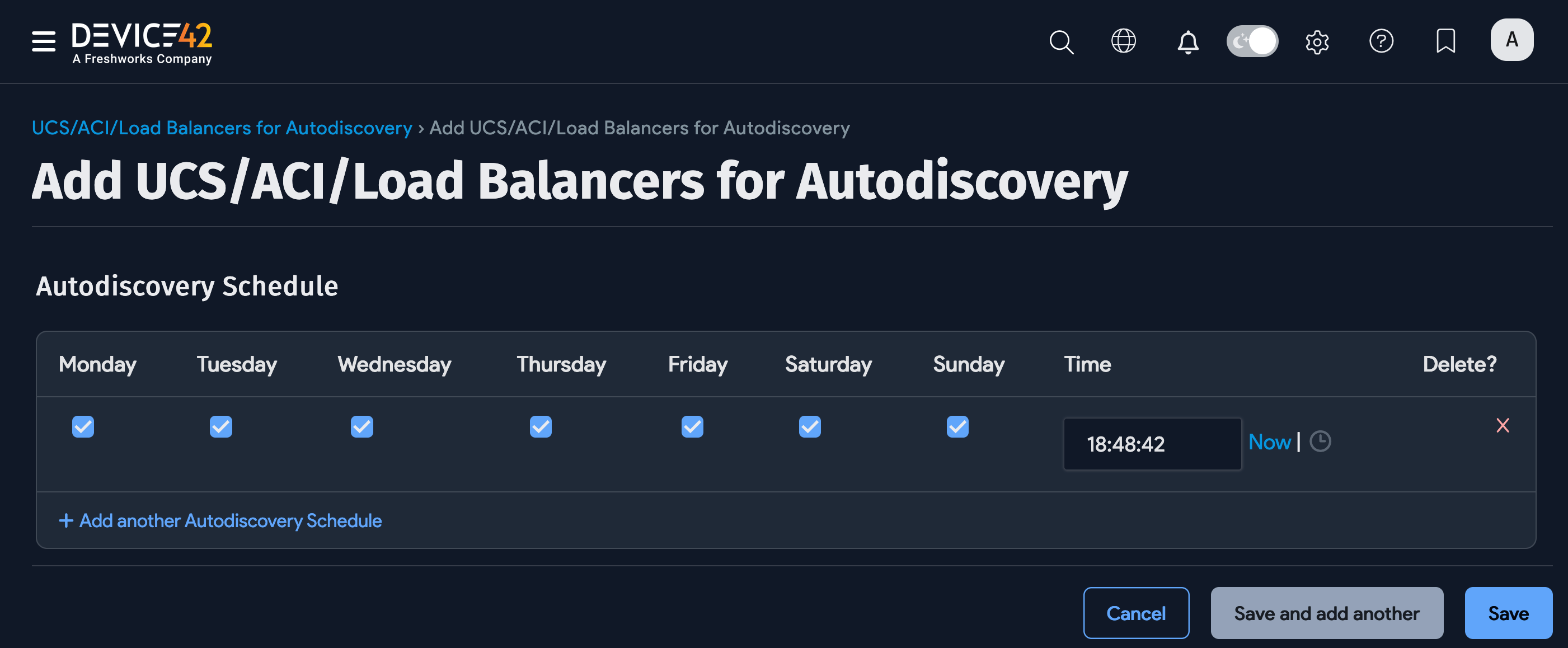Uncheck the Sunday checkbox

[x=957, y=426]
